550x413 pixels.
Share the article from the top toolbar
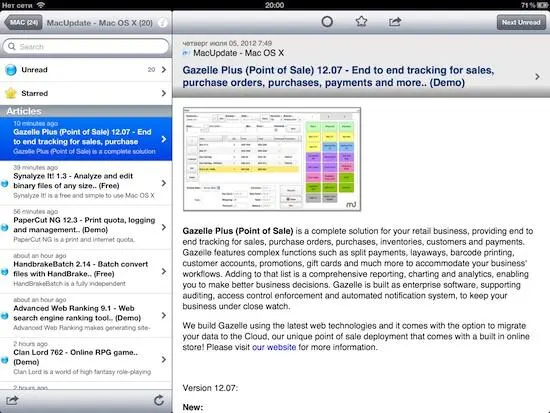[395, 22]
